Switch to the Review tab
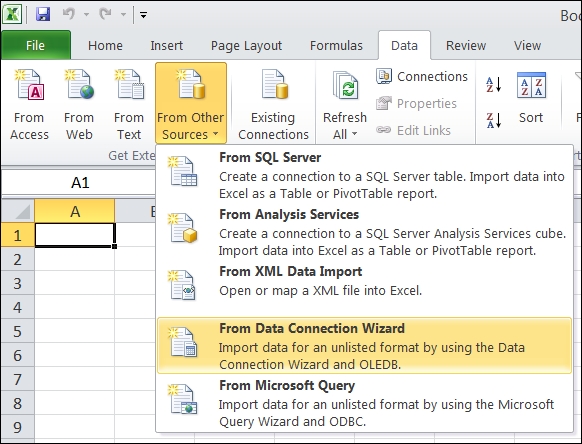 466,46
